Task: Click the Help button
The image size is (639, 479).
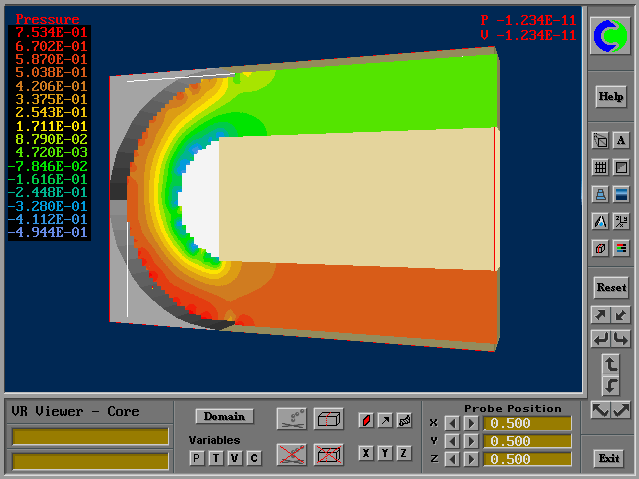Action: pyautogui.click(x=610, y=96)
